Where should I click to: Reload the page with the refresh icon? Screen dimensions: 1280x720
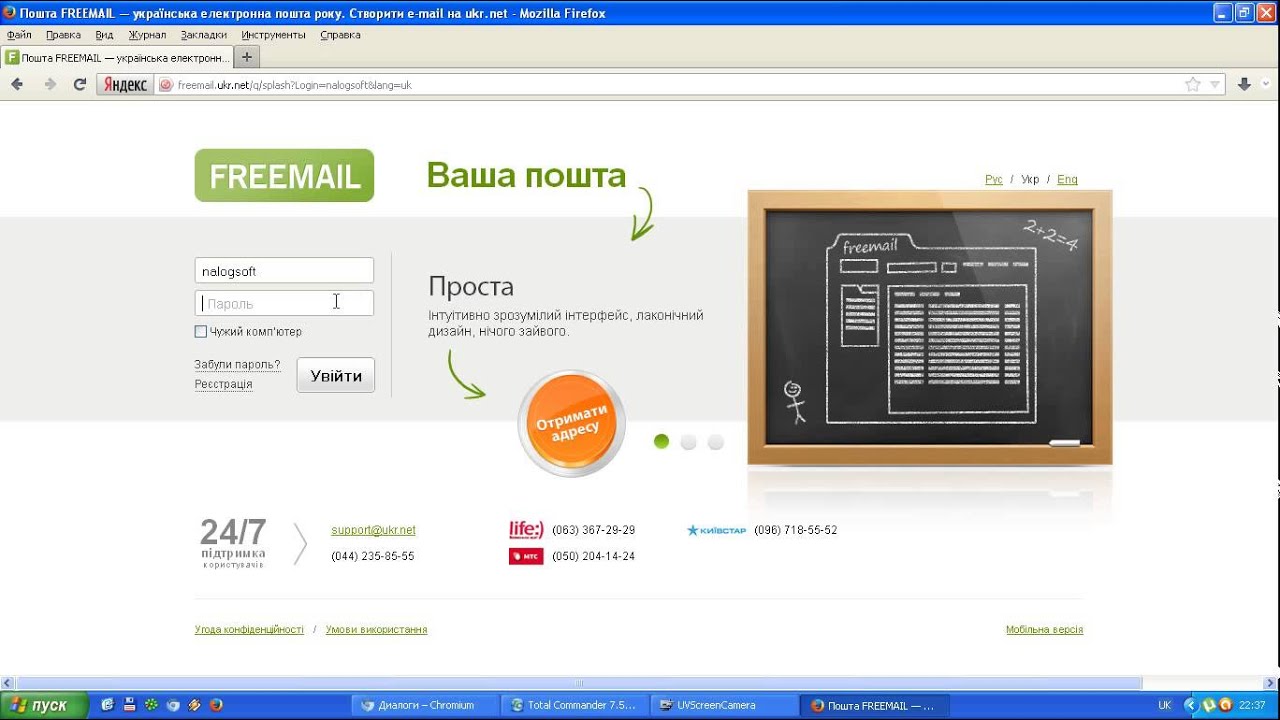[x=80, y=85]
